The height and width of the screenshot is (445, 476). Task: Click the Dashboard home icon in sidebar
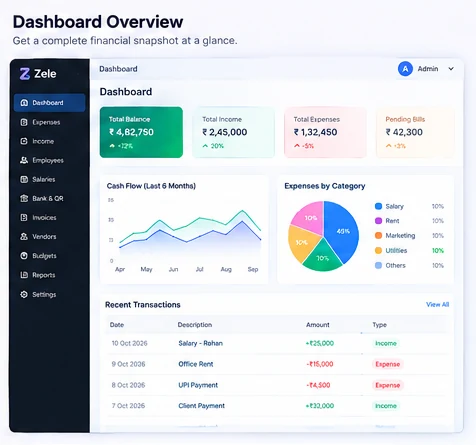[x=24, y=103]
